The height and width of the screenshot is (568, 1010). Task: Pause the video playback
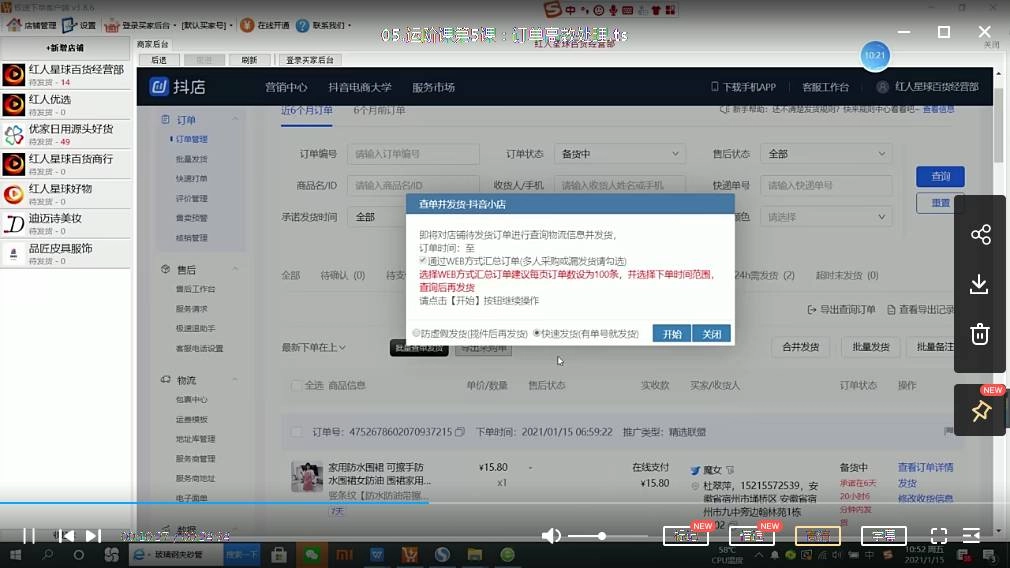[29, 536]
